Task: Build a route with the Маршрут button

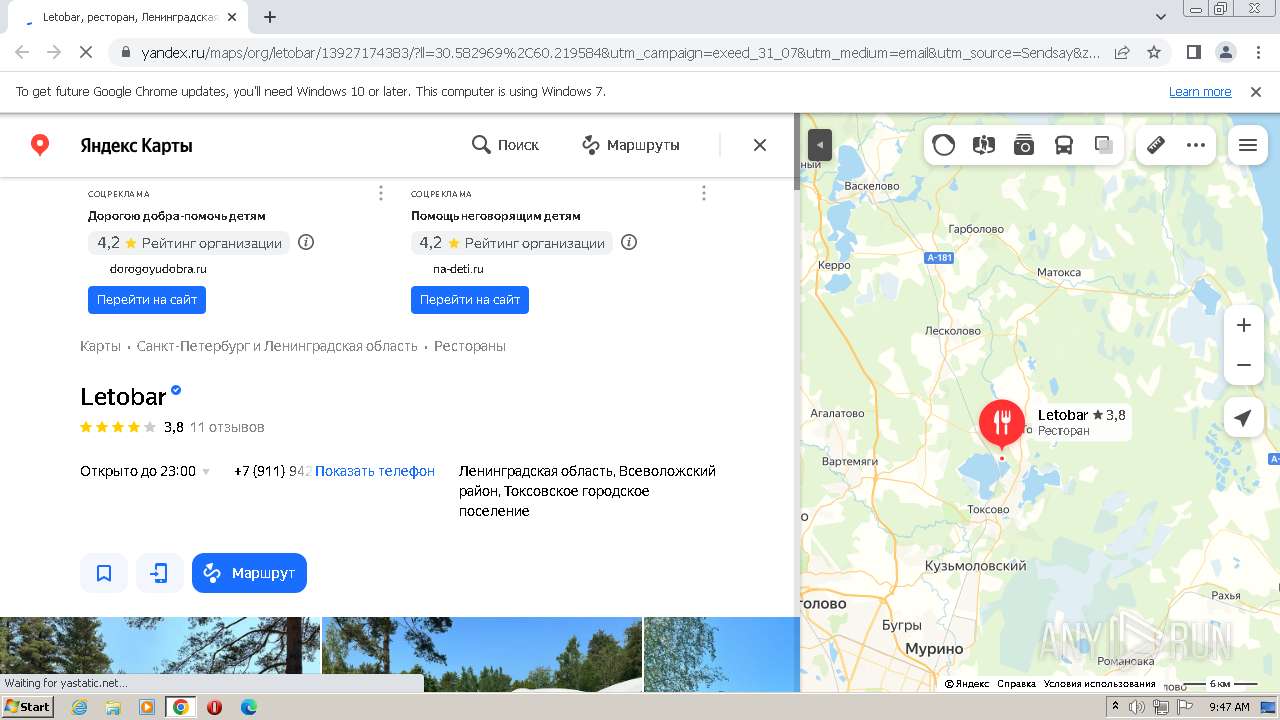Action: point(249,573)
